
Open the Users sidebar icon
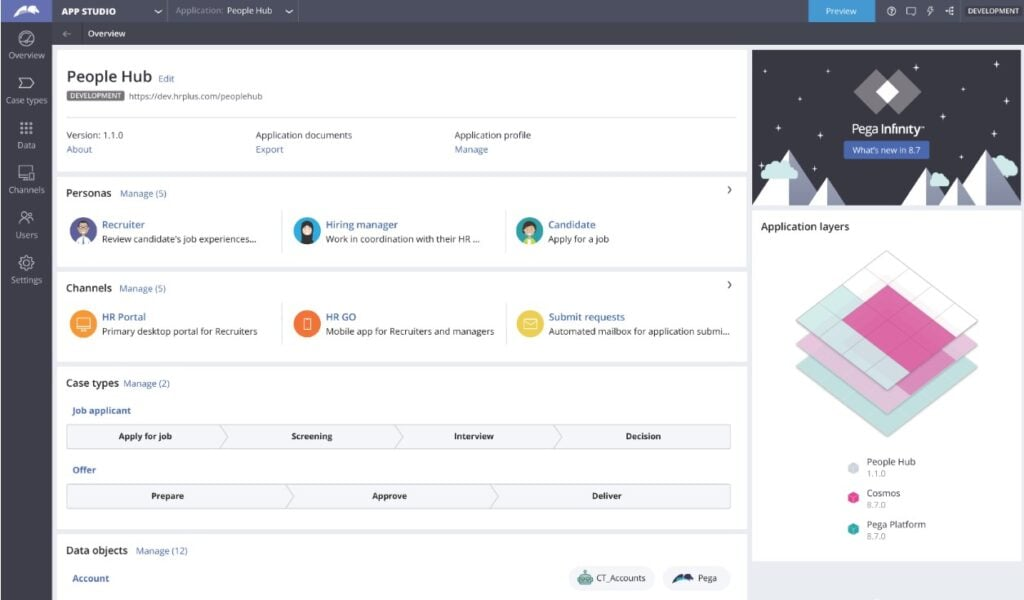click(26, 223)
